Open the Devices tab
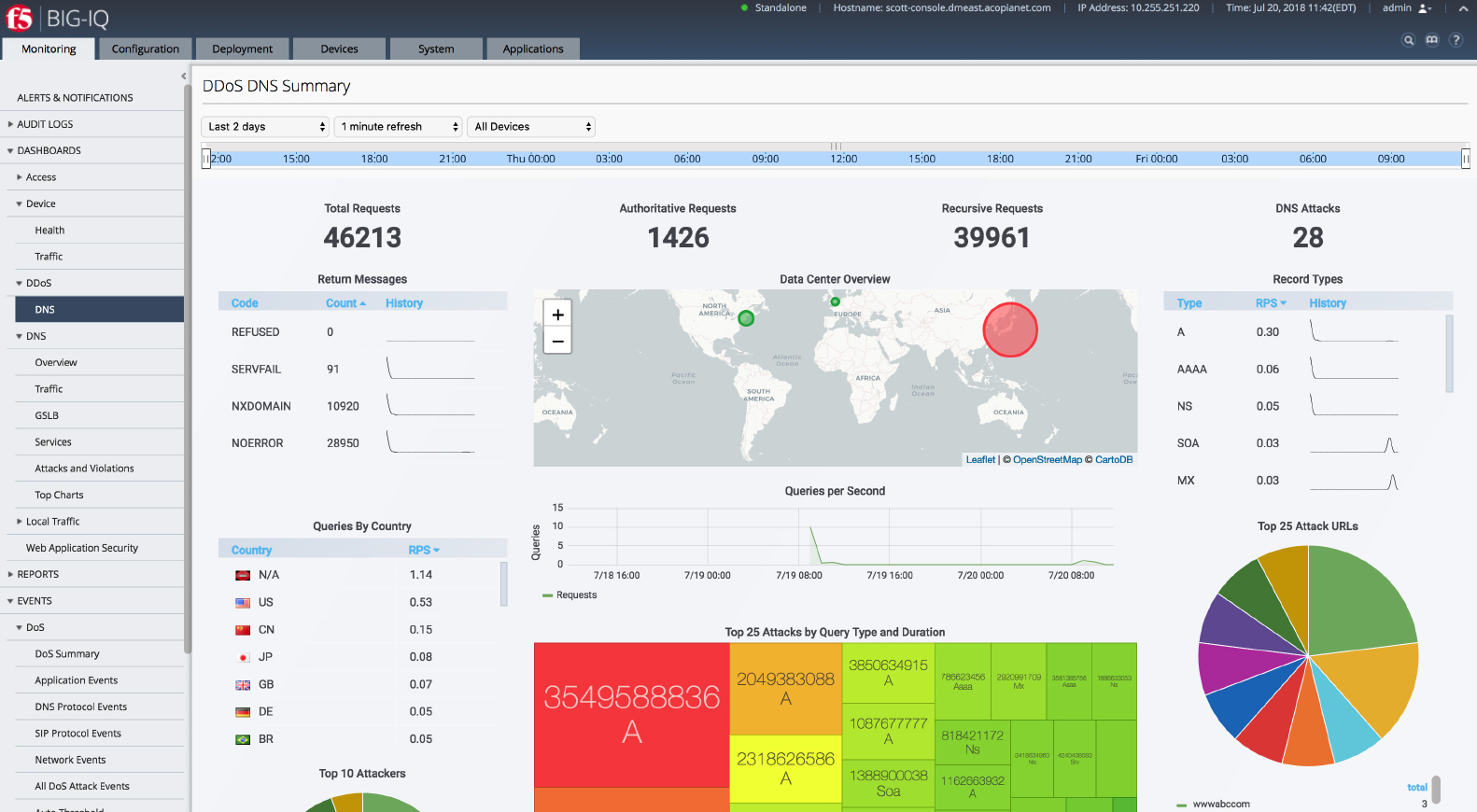Viewport: 1477px width, 812px height. tap(339, 49)
